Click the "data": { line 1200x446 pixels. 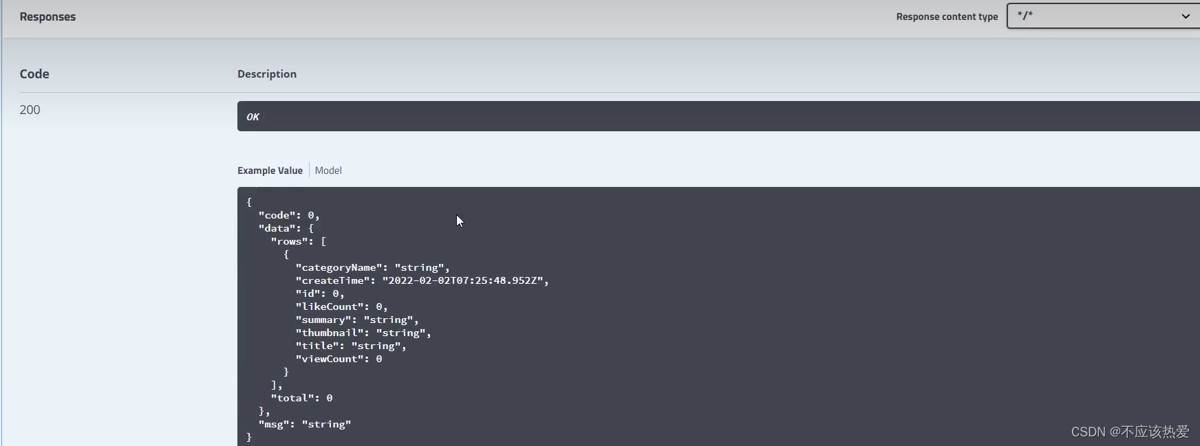[288, 228]
